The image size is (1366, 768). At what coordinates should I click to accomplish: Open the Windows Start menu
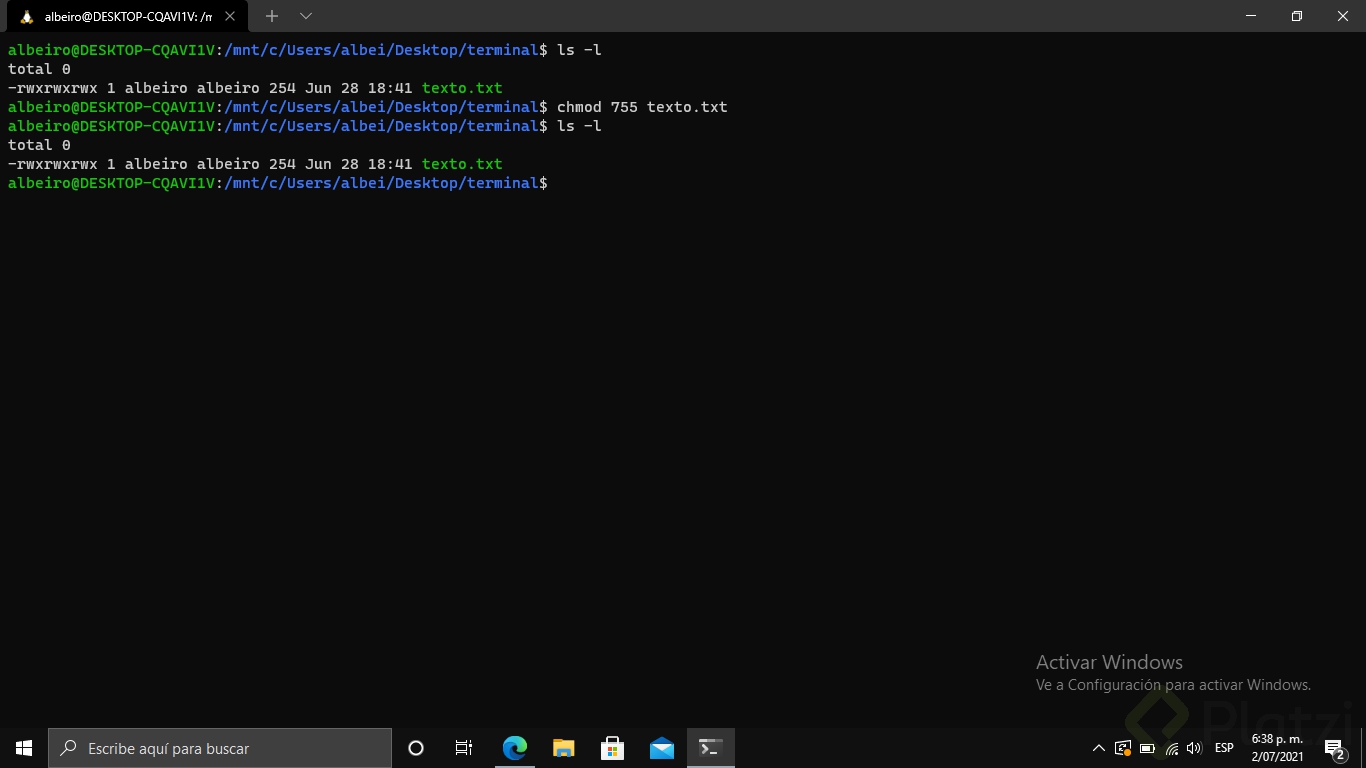click(x=24, y=748)
